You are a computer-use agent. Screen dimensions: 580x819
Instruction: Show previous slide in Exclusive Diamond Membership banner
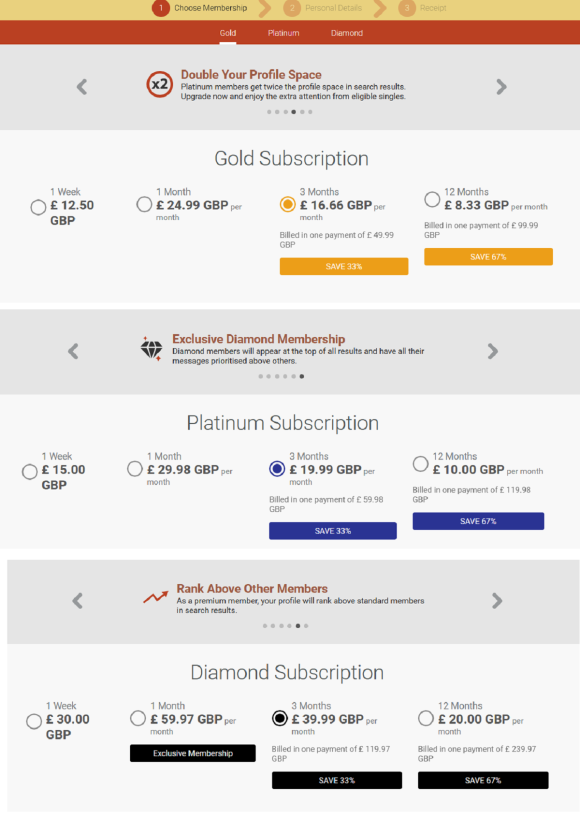[x=73, y=351]
